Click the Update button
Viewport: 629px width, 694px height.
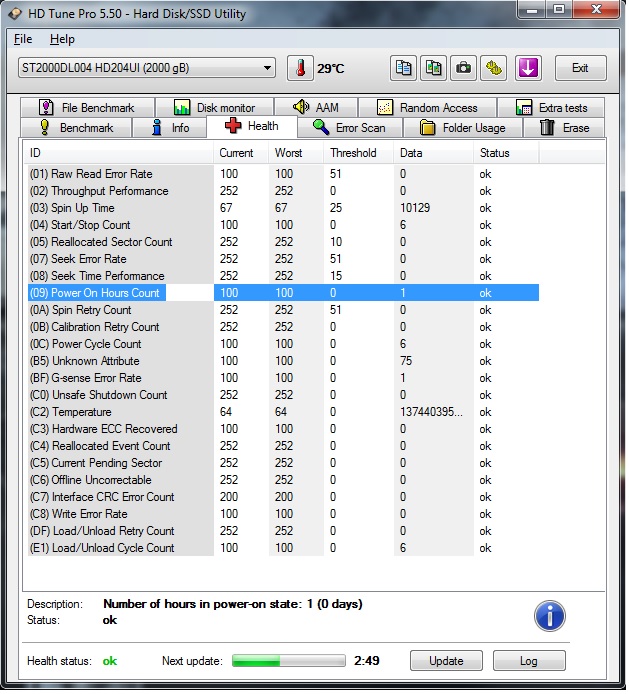446,661
